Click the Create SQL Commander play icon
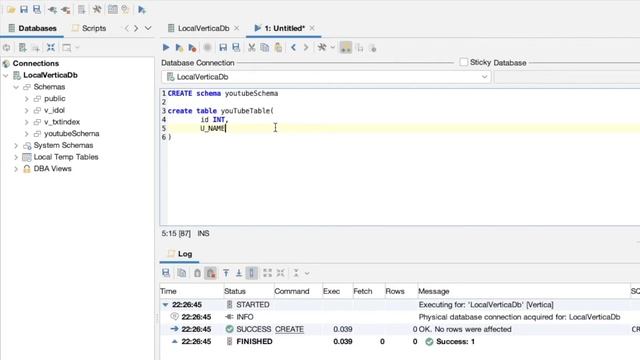 142,9
